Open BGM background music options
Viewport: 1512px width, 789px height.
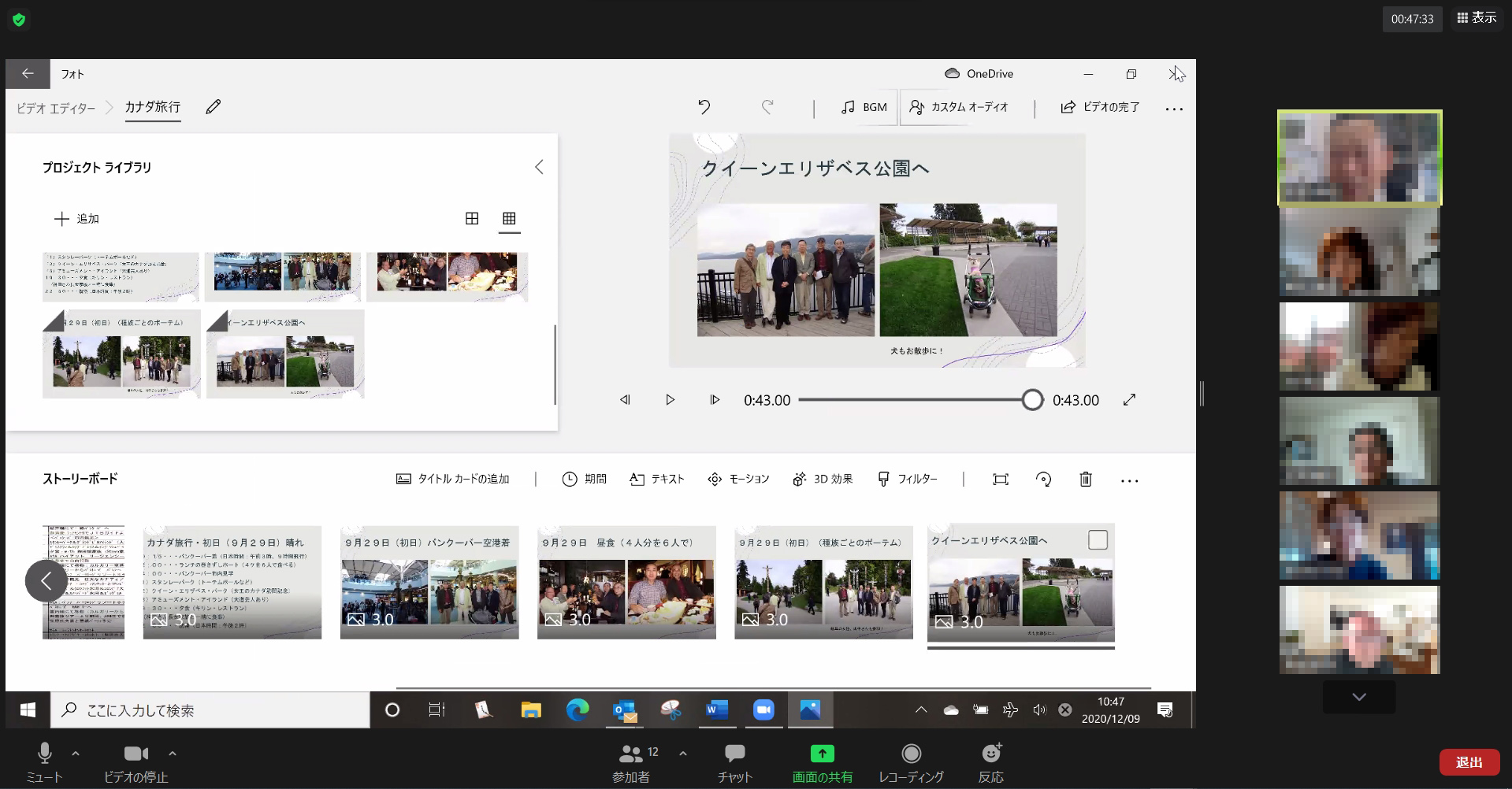tap(864, 107)
